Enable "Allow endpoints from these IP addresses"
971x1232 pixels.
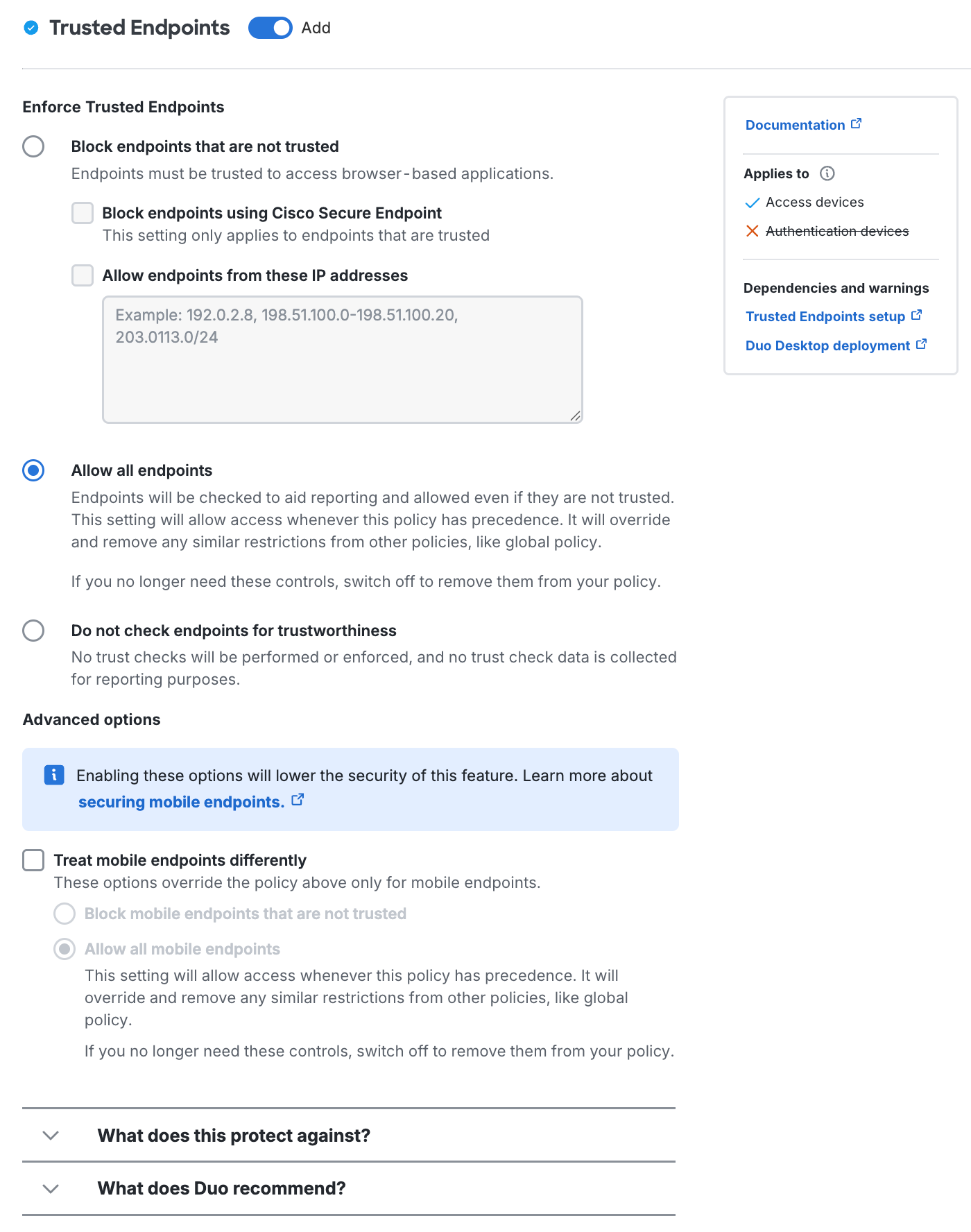coord(82,275)
